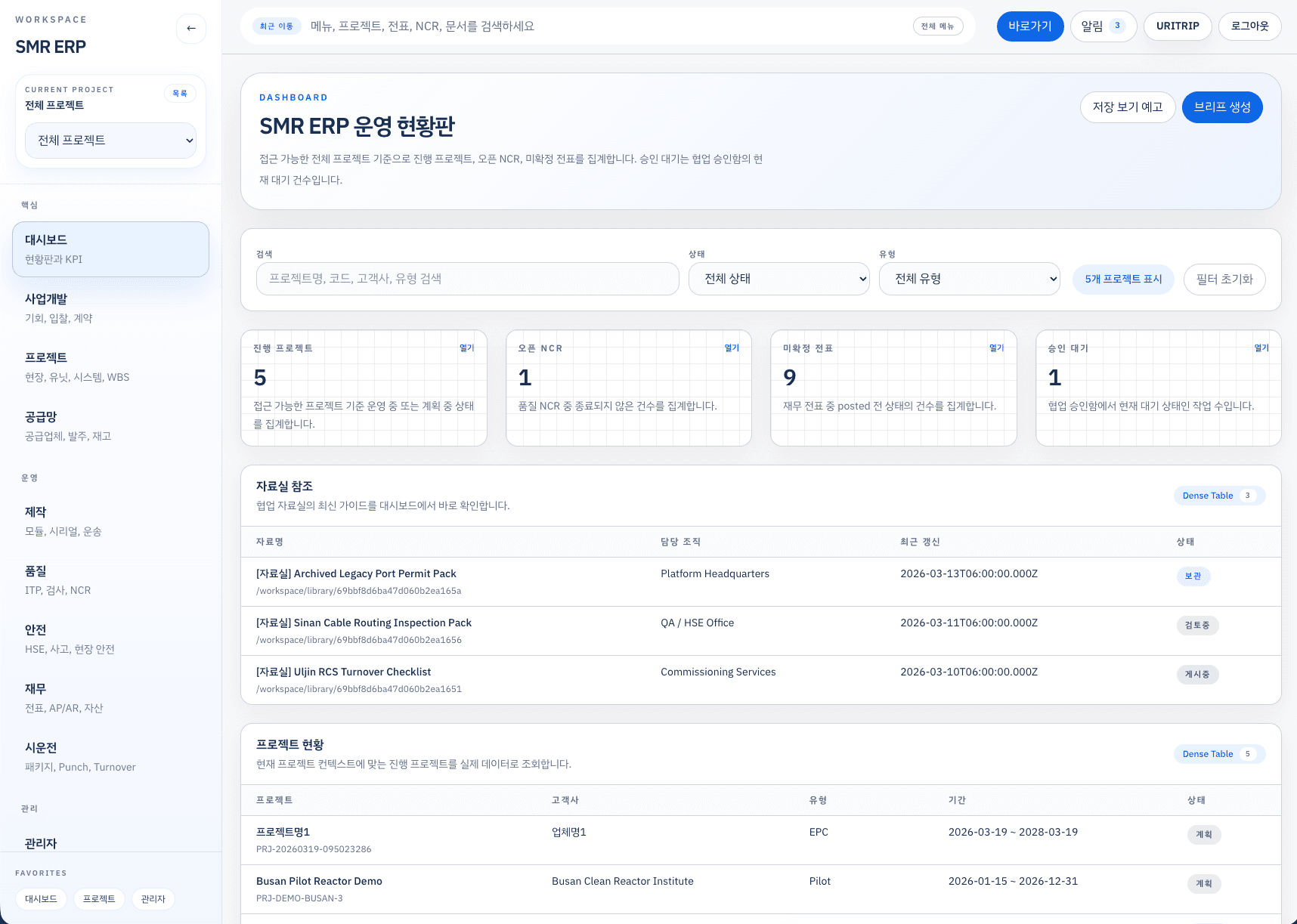Viewport: 1297px width, 924px height.
Task: Collapse sidebar with the back arrow button
Action: point(190,29)
